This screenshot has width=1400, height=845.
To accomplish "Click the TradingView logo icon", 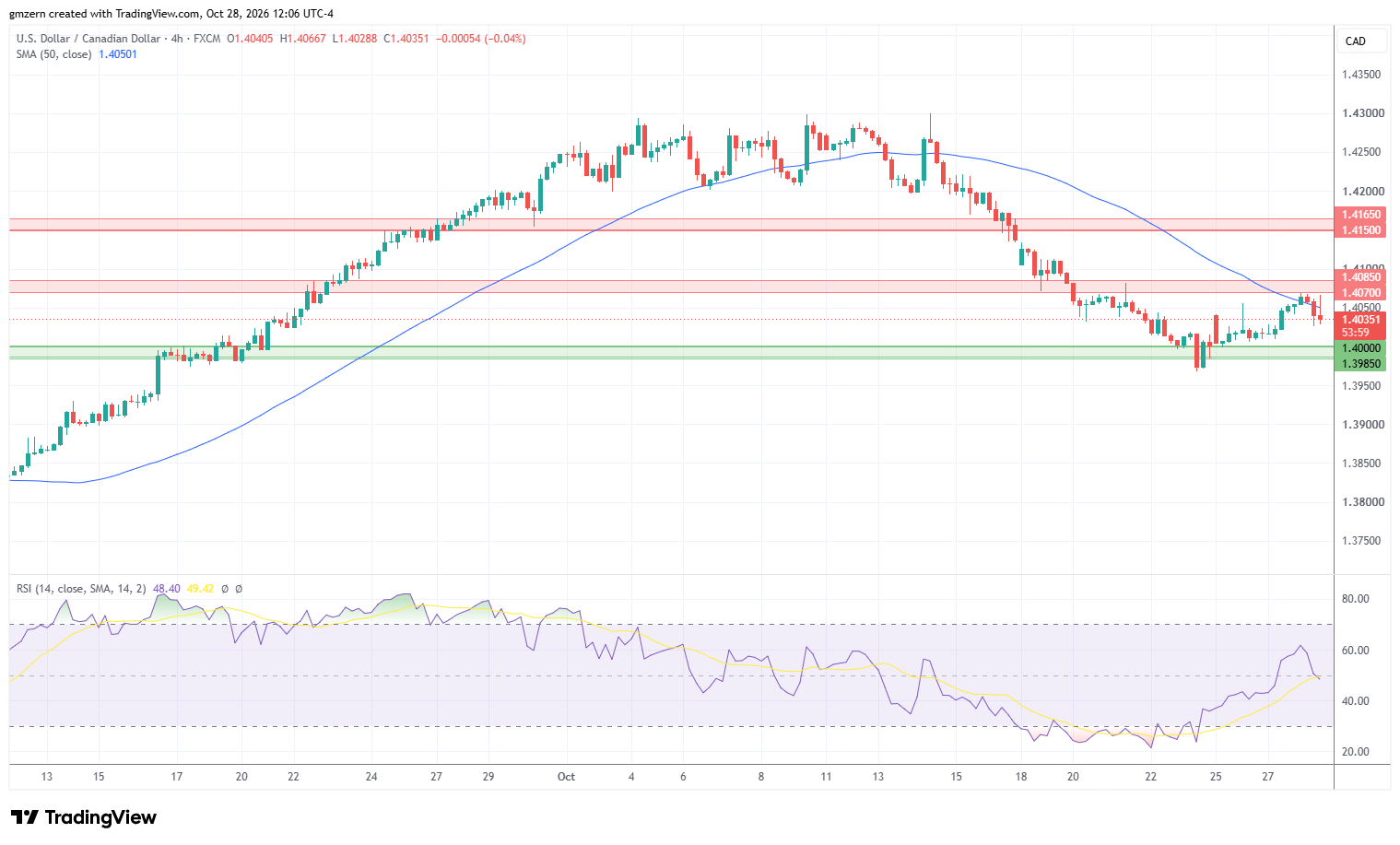I will pyautogui.click(x=25, y=817).
